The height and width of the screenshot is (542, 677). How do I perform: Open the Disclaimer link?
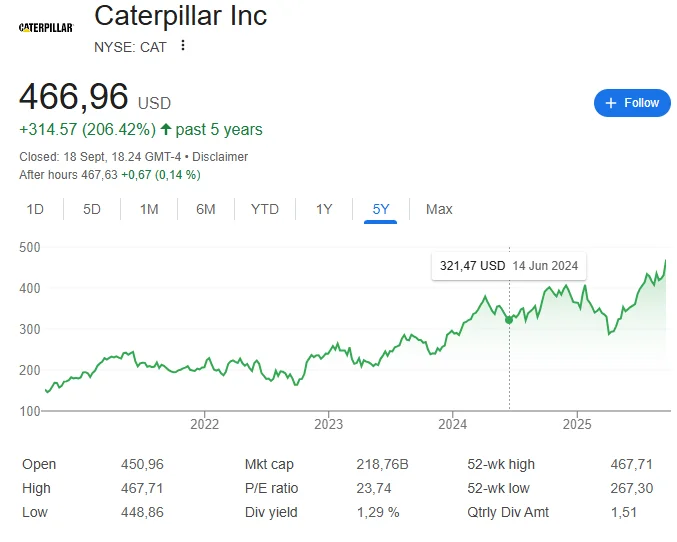coord(220,157)
